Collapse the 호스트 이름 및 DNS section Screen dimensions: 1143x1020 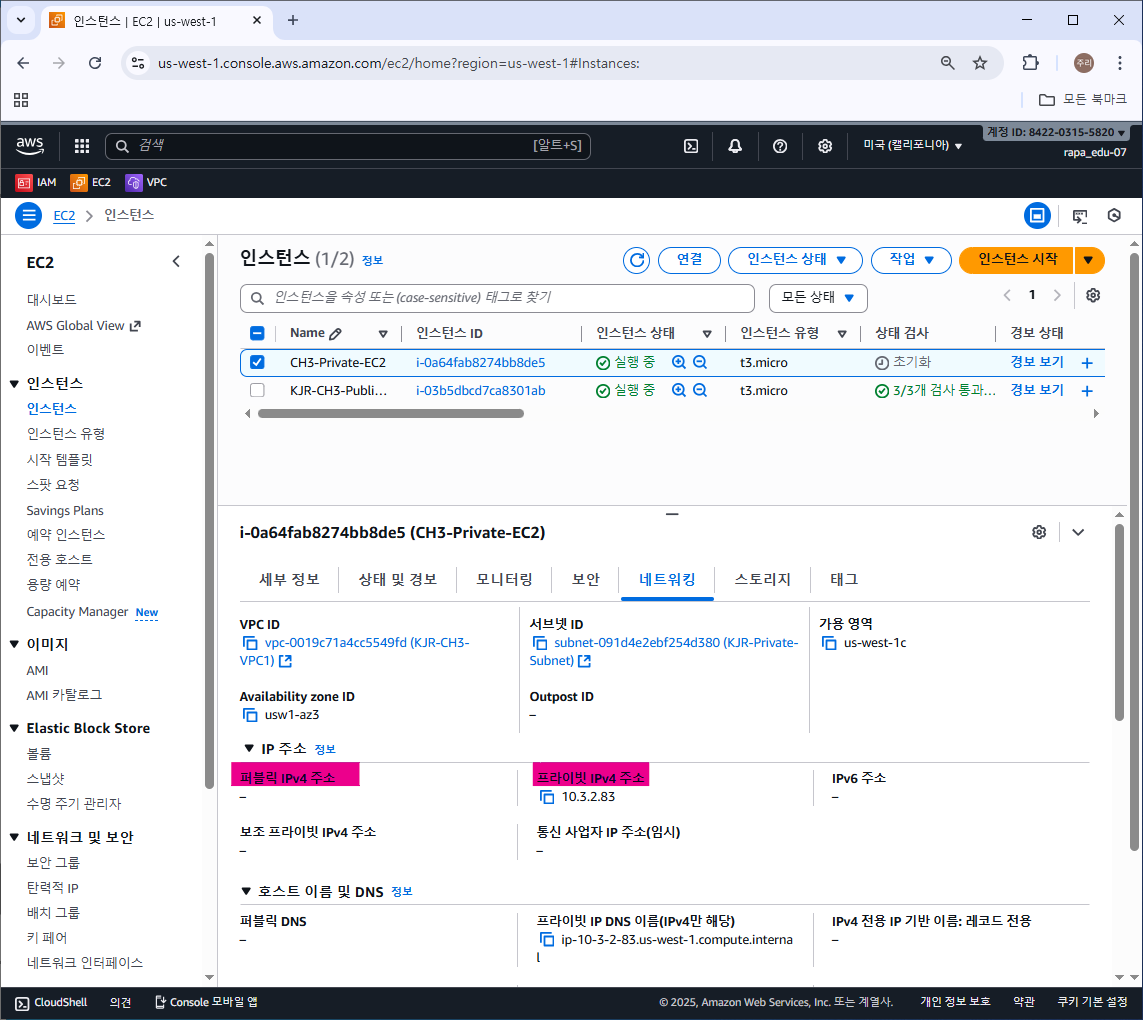[x=246, y=892]
